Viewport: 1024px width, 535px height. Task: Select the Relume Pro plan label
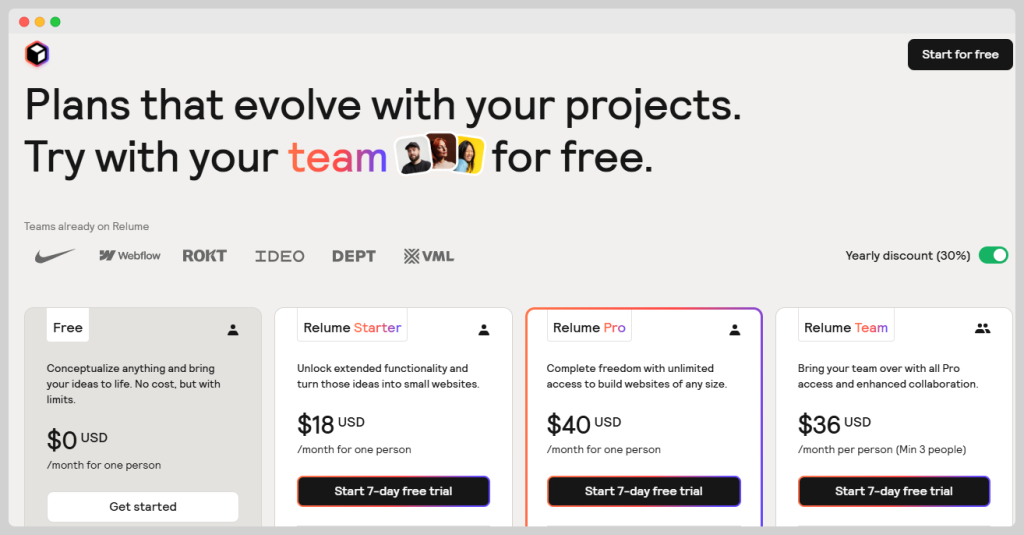click(589, 327)
